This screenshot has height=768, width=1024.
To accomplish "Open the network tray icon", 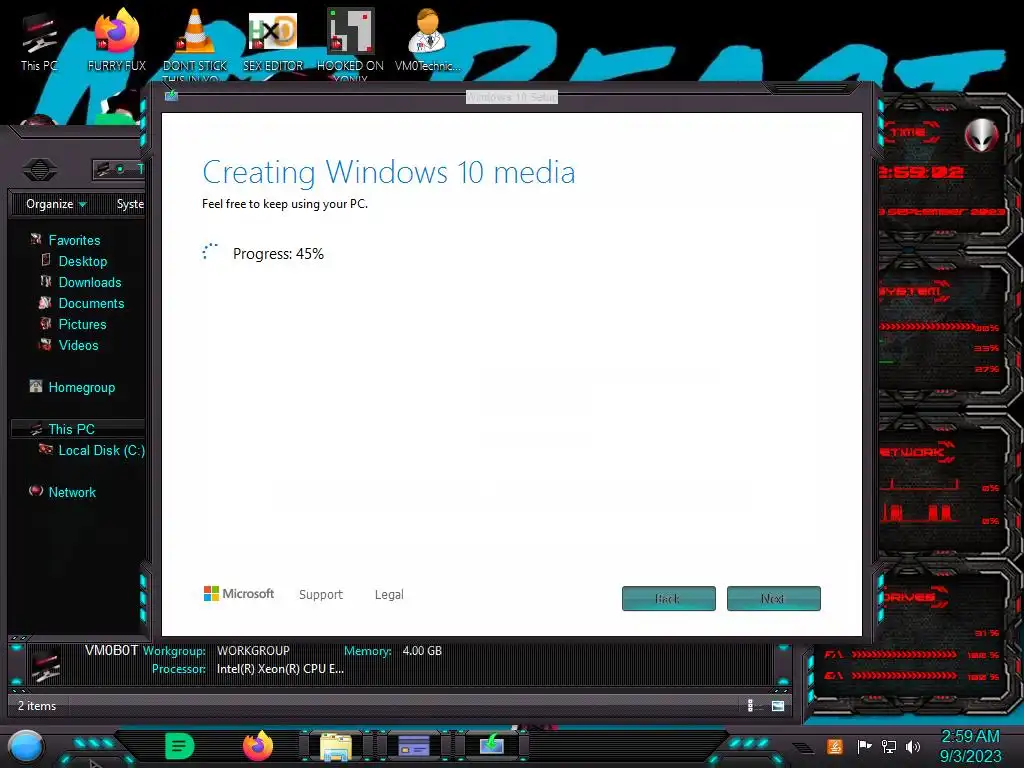I will tap(889, 746).
